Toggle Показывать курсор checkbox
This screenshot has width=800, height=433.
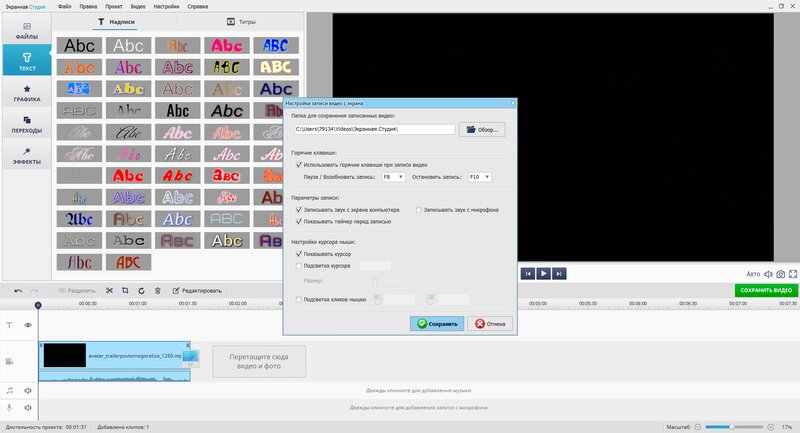(299, 253)
